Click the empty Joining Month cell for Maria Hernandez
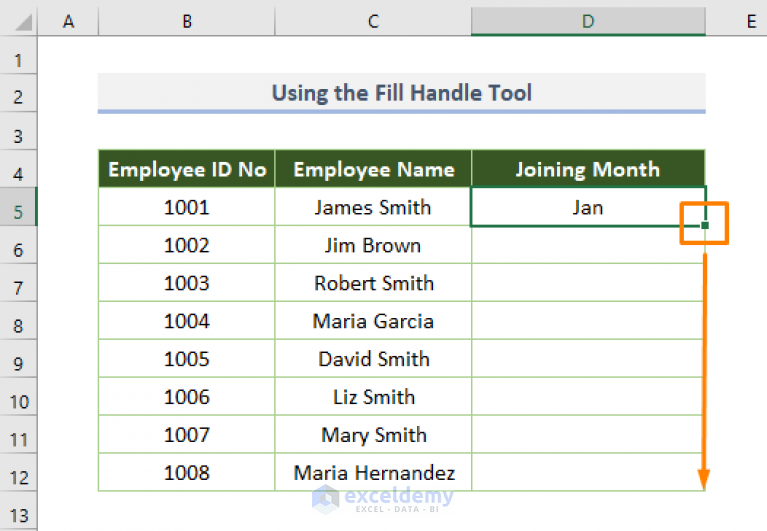The height and width of the screenshot is (531, 767). [588, 472]
